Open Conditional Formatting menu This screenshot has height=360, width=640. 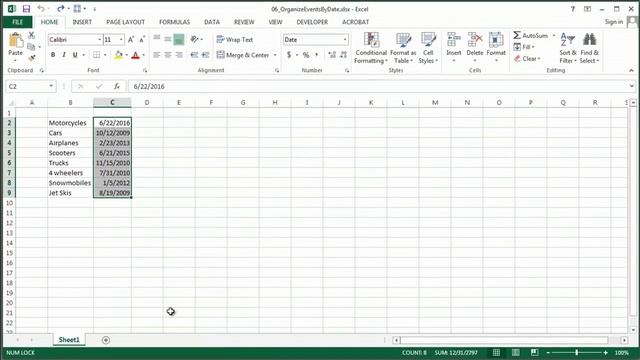click(x=371, y=48)
